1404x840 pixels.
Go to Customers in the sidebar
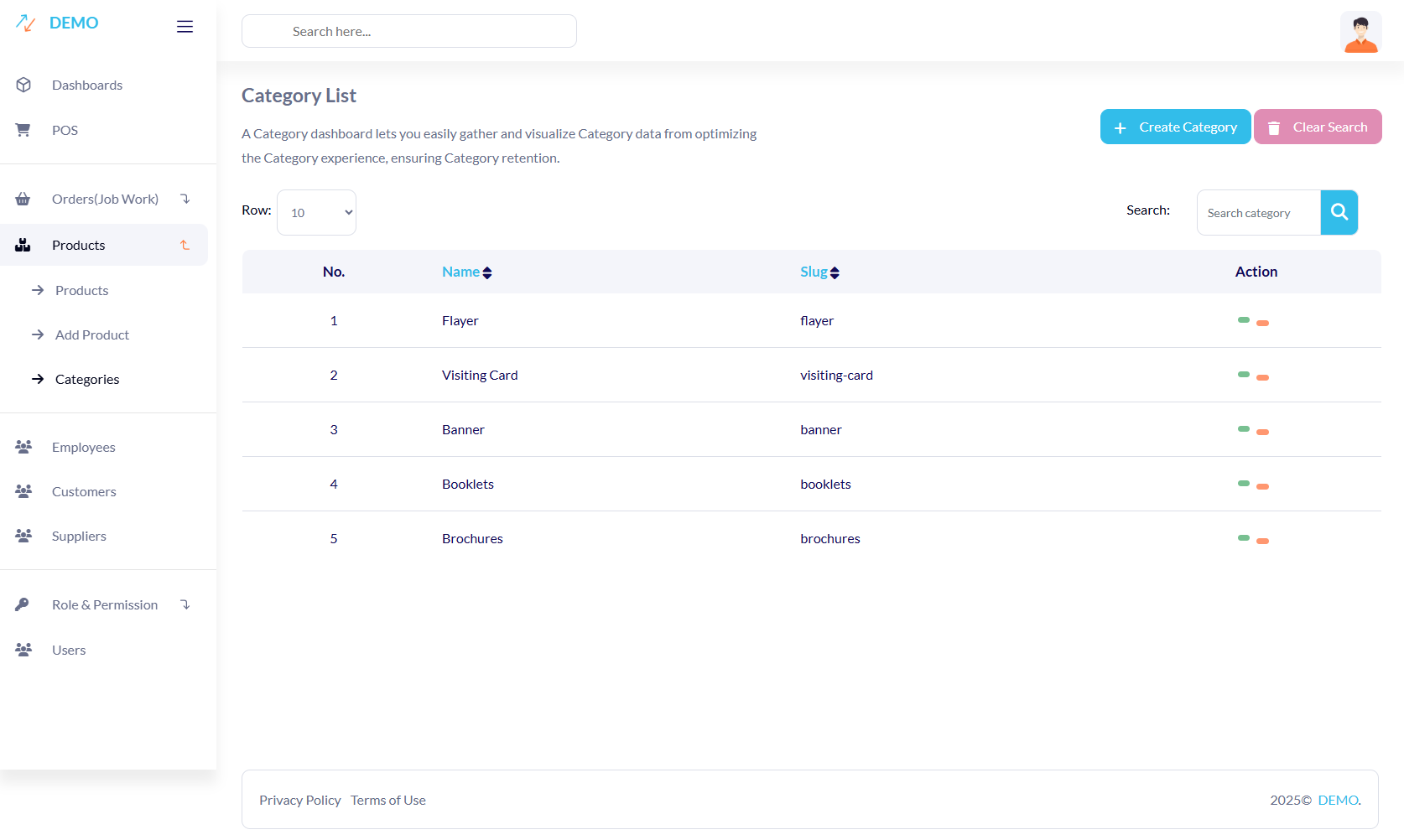click(84, 492)
